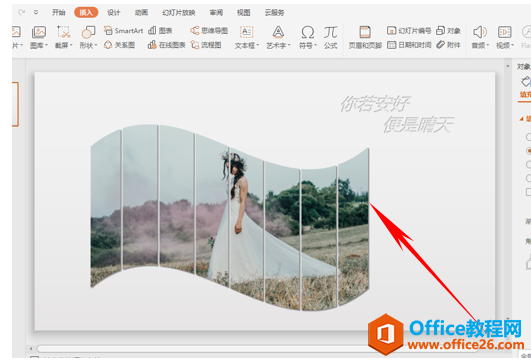Open the 视图 tab
Viewport: 531px width, 362px height.
coord(243,13)
